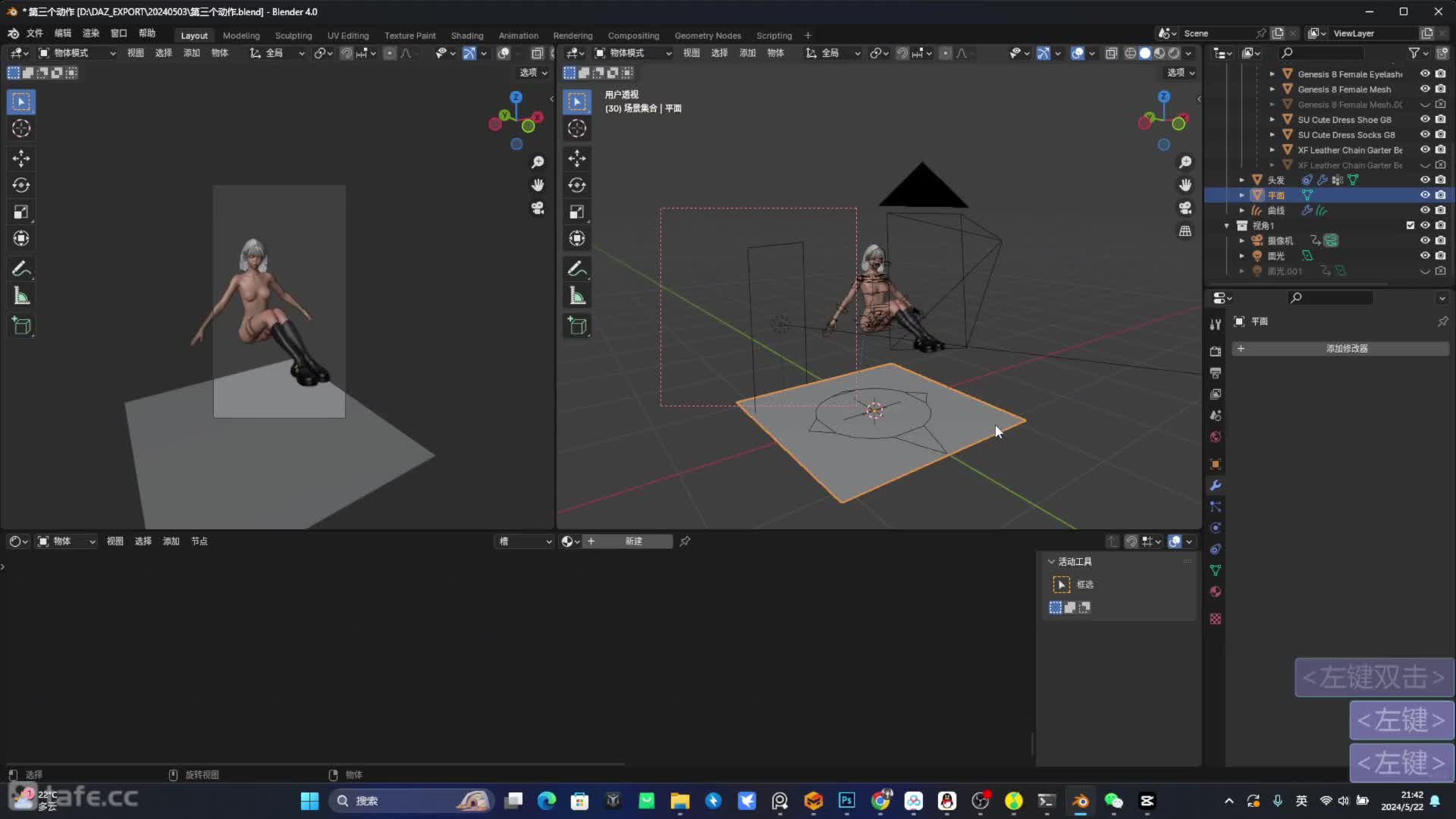Open the Physics properties tab
Viewport: 1456px width, 819px height.
click(x=1216, y=528)
